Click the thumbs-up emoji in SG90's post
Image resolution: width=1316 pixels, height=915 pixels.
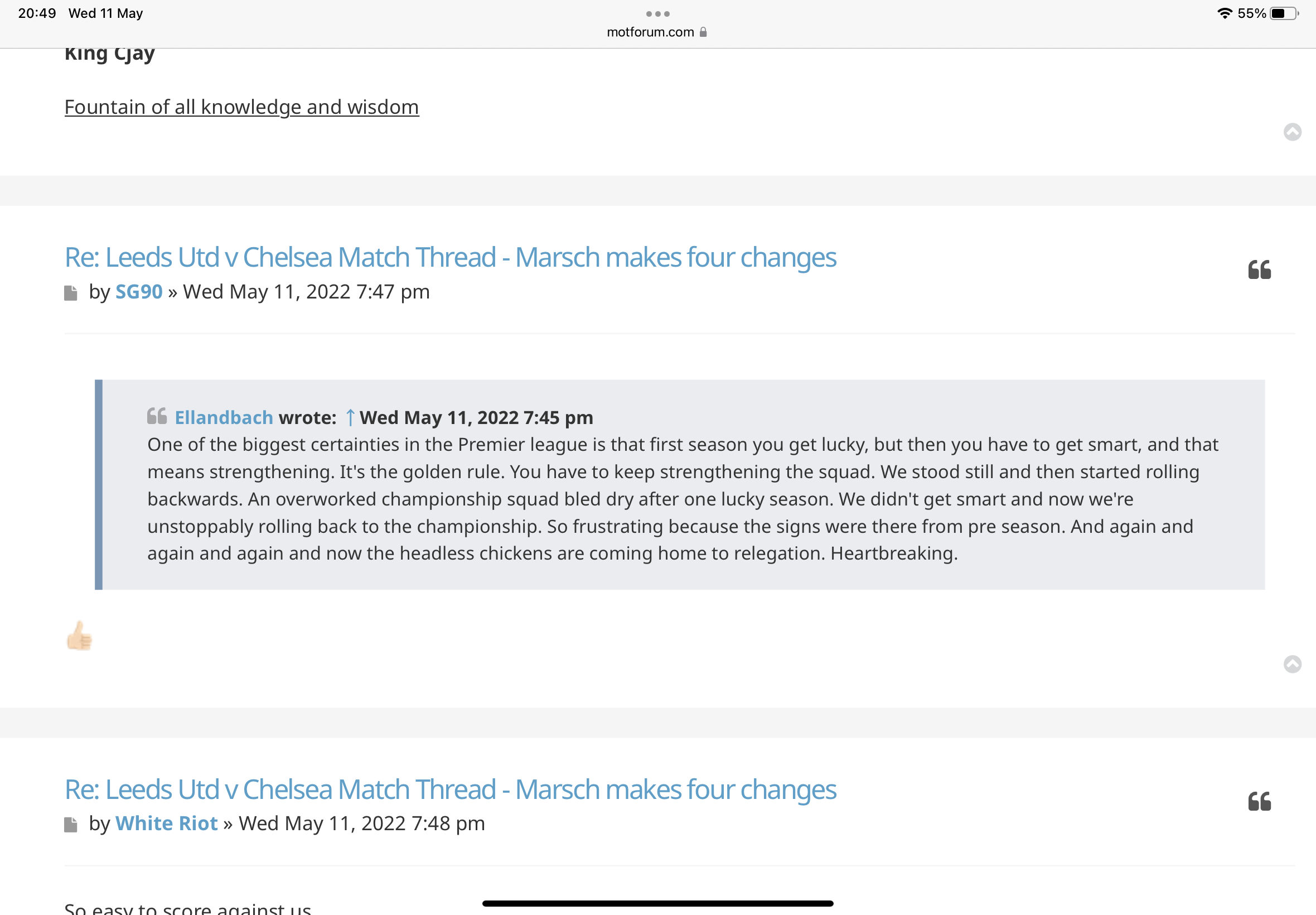coord(79,635)
